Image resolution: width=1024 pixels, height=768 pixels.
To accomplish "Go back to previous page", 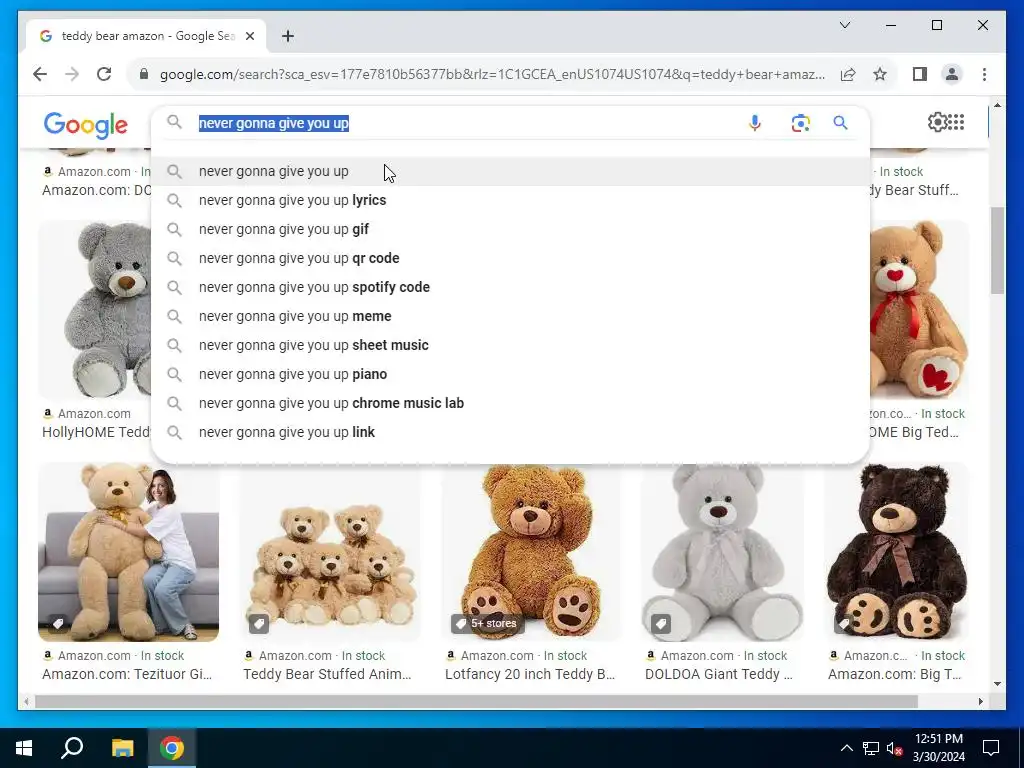I will (x=40, y=74).
